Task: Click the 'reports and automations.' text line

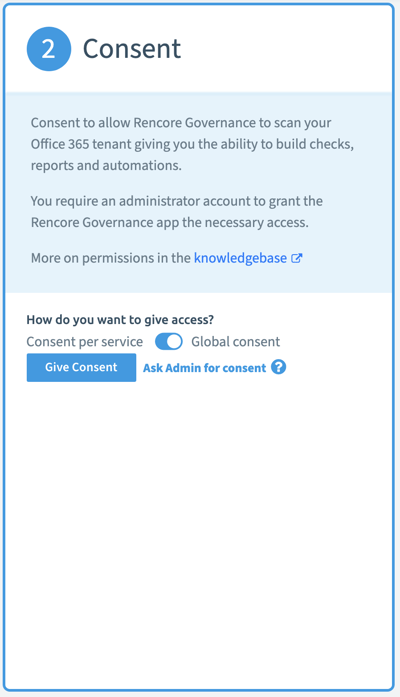Action: [x=106, y=165]
